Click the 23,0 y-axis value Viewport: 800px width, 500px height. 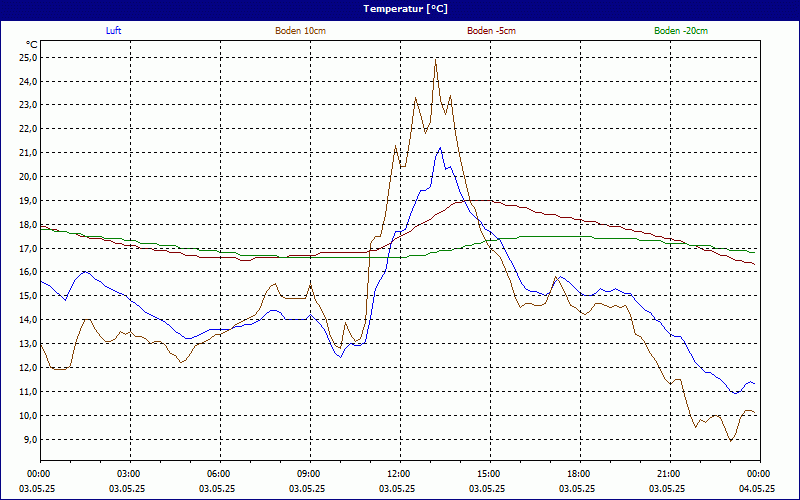29,105
